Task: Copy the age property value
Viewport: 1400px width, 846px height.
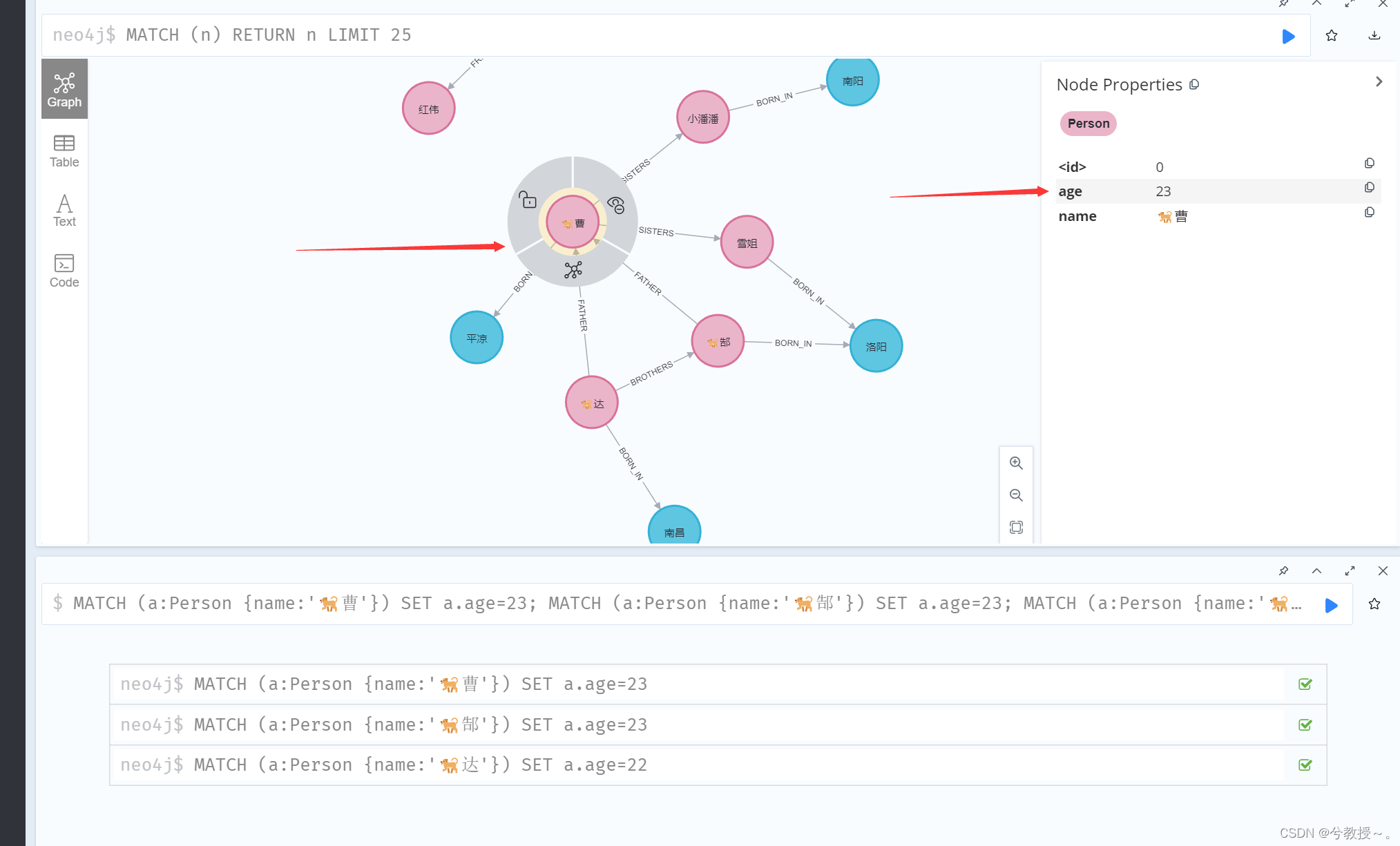Action: point(1369,188)
